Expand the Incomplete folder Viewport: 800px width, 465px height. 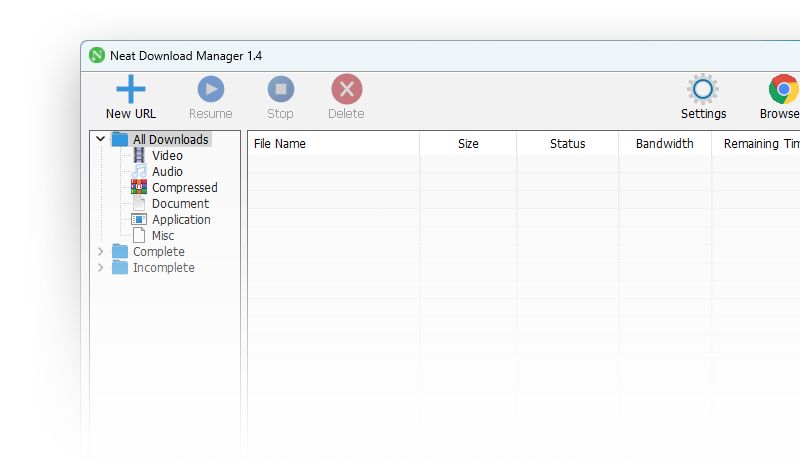[101, 268]
